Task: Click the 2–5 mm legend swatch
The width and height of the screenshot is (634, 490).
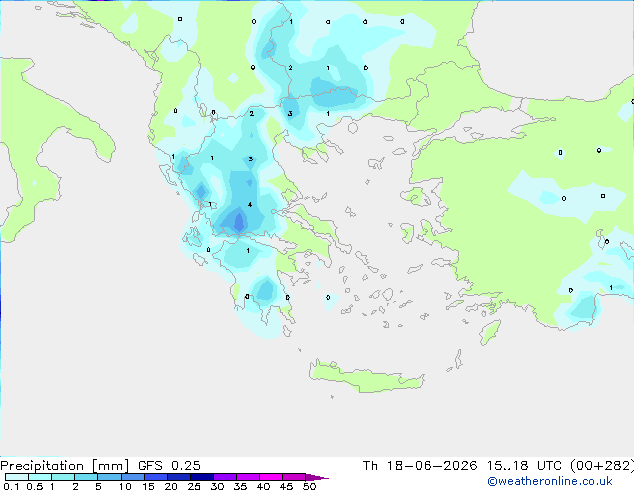Action: [86, 477]
